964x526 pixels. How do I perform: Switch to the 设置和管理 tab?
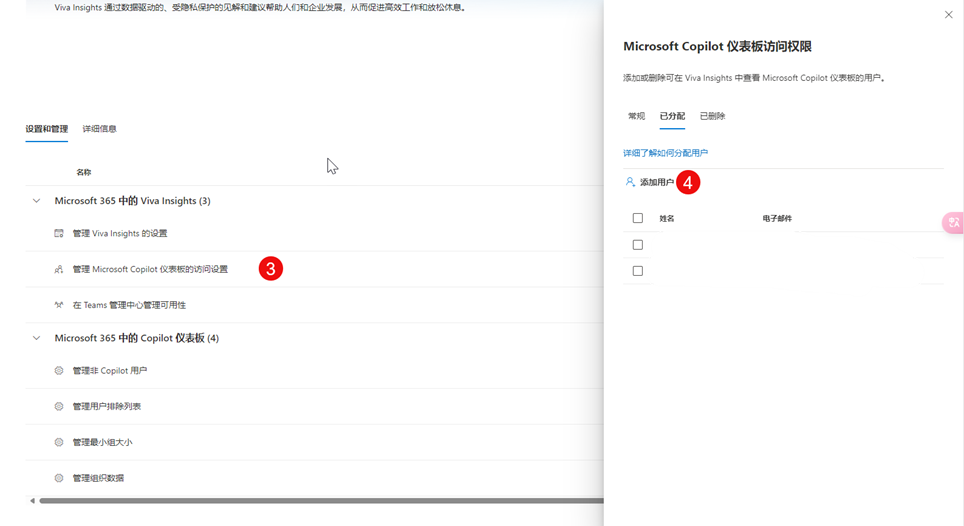pos(47,129)
